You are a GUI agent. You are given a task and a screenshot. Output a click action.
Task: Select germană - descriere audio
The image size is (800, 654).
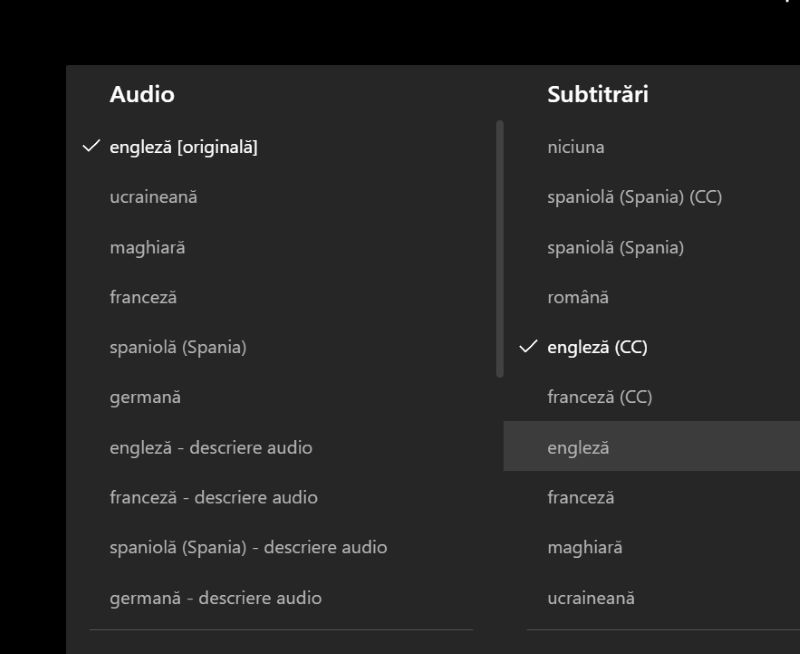pyautogui.click(x=215, y=598)
